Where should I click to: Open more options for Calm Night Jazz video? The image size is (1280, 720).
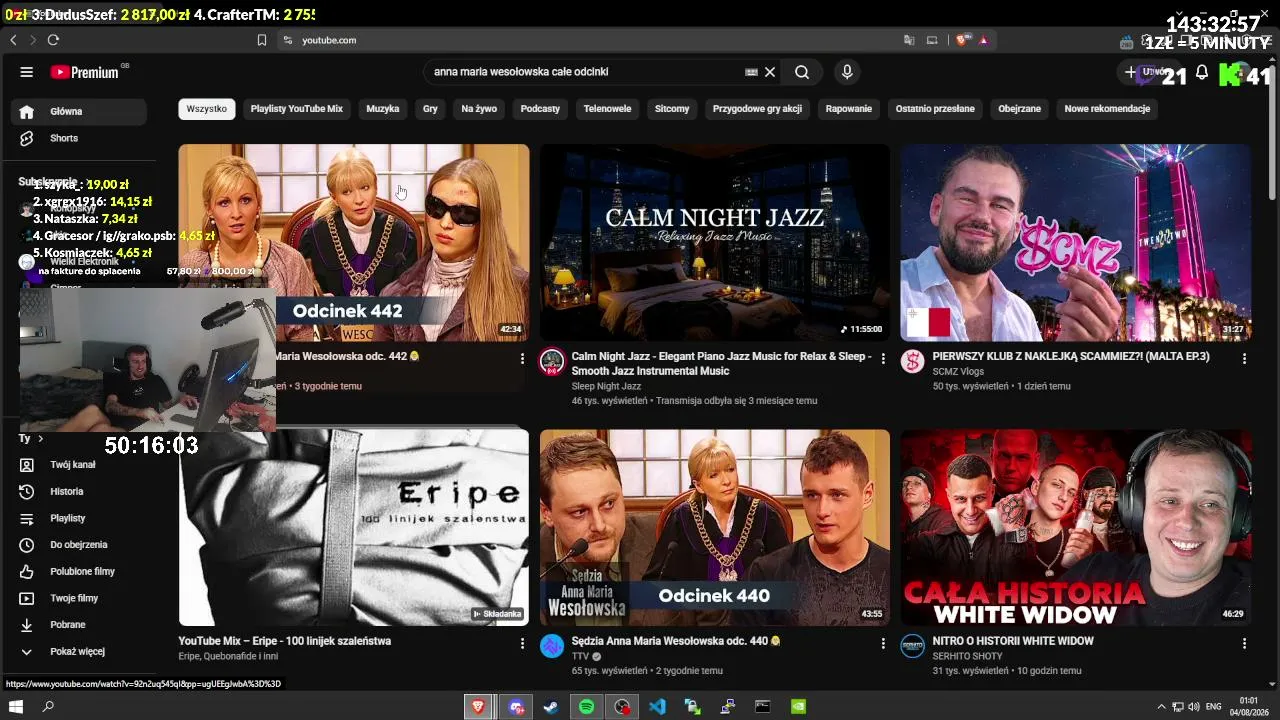click(x=883, y=359)
